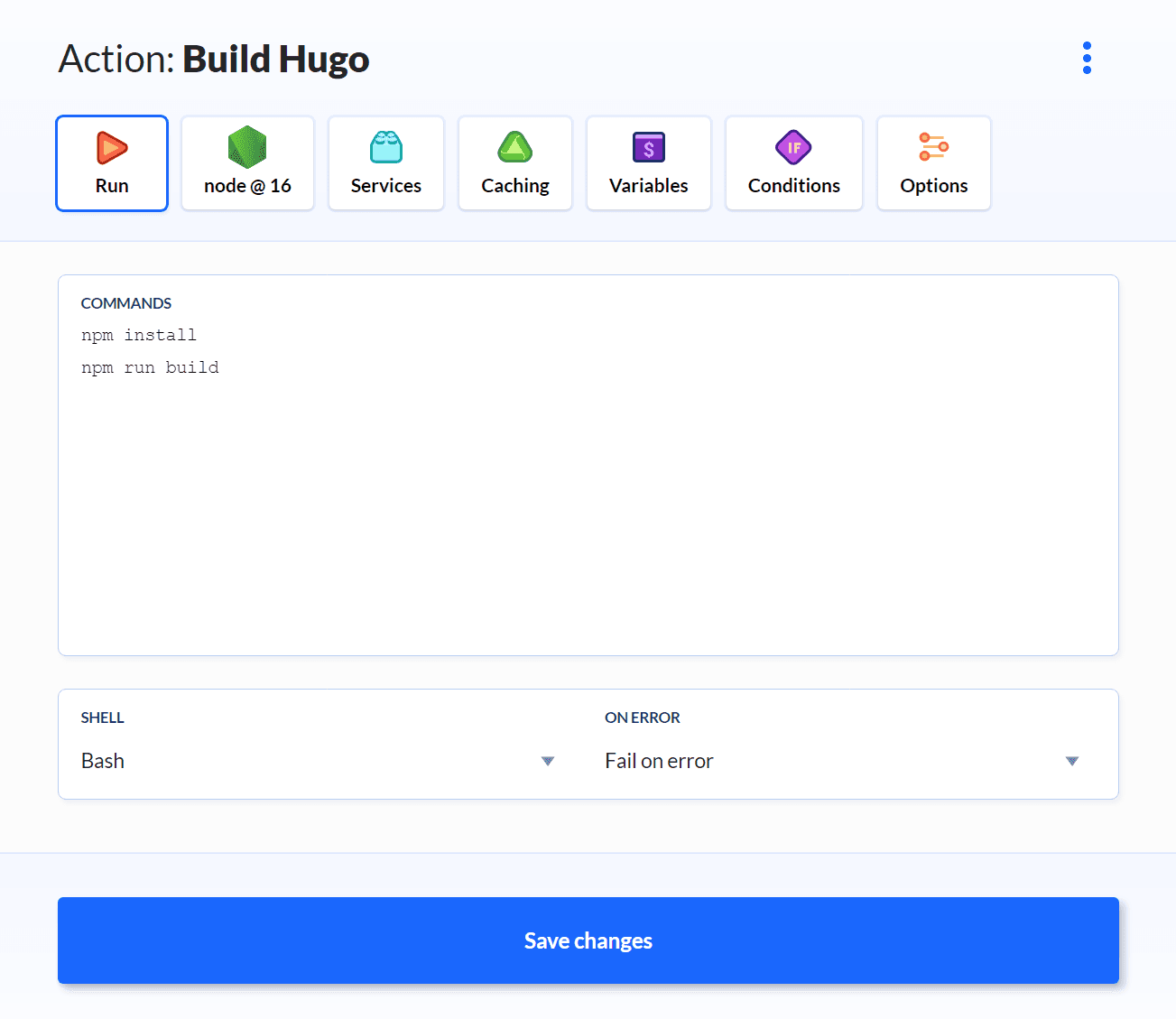The image size is (1176, 1019).
Task: Switch to the Conditions tab label
Action: coord(794,186)
